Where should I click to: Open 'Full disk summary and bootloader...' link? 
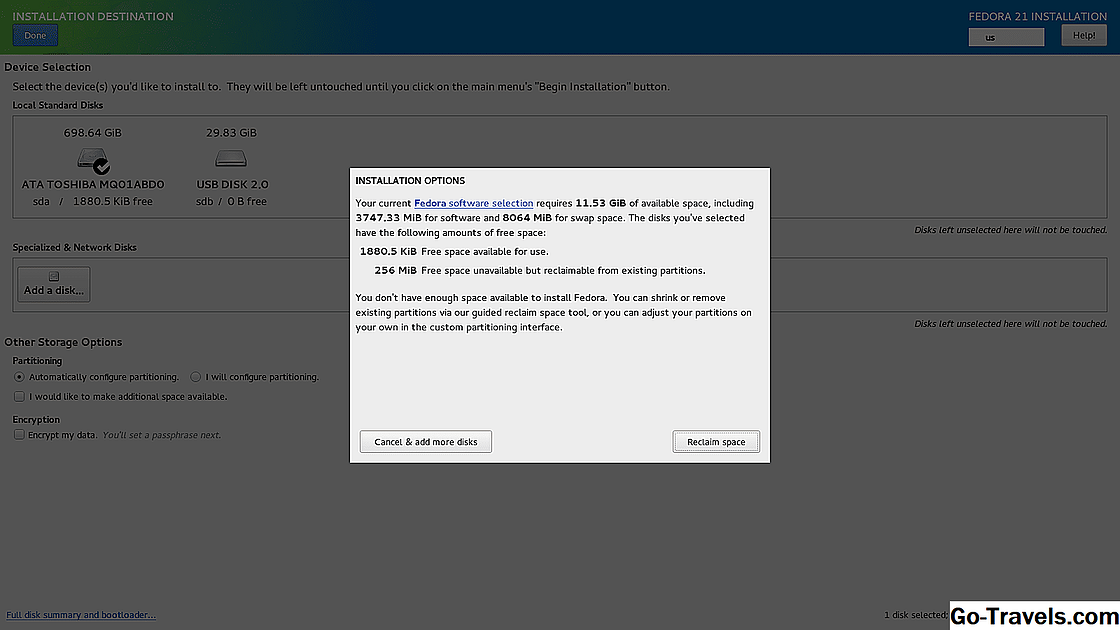(81, 615)
